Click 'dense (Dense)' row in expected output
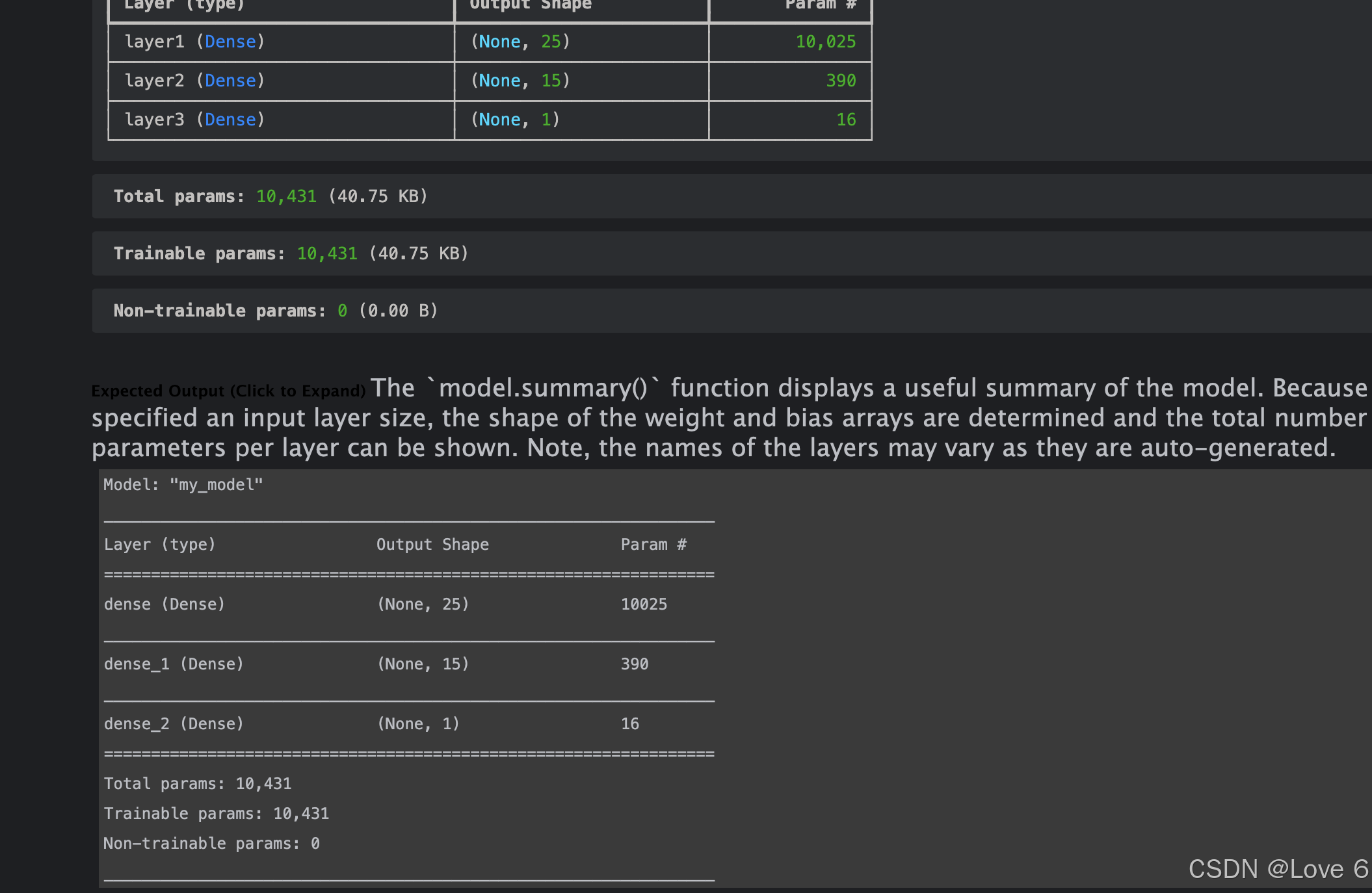This screenshot has height=893, width=1372. coord(165,604)
